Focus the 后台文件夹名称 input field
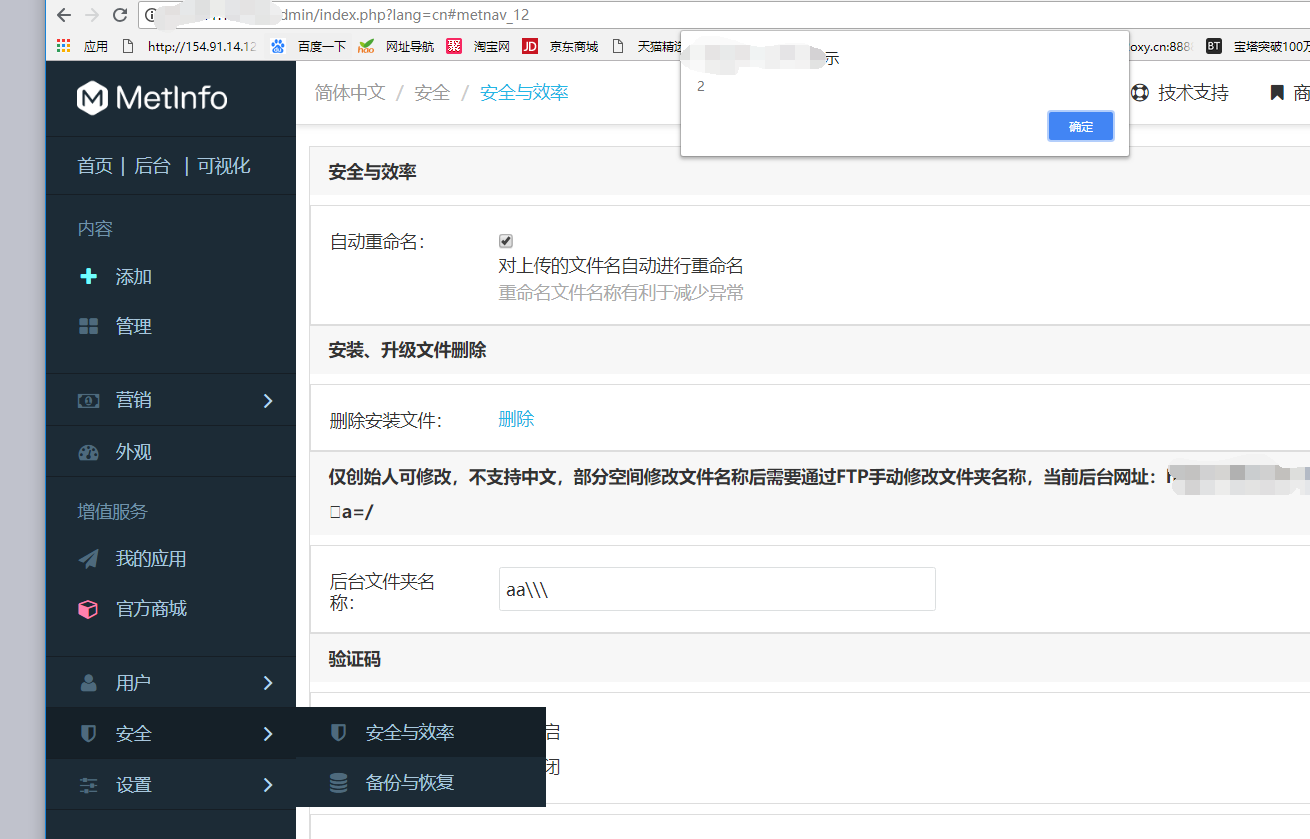 tap(717, 589)
